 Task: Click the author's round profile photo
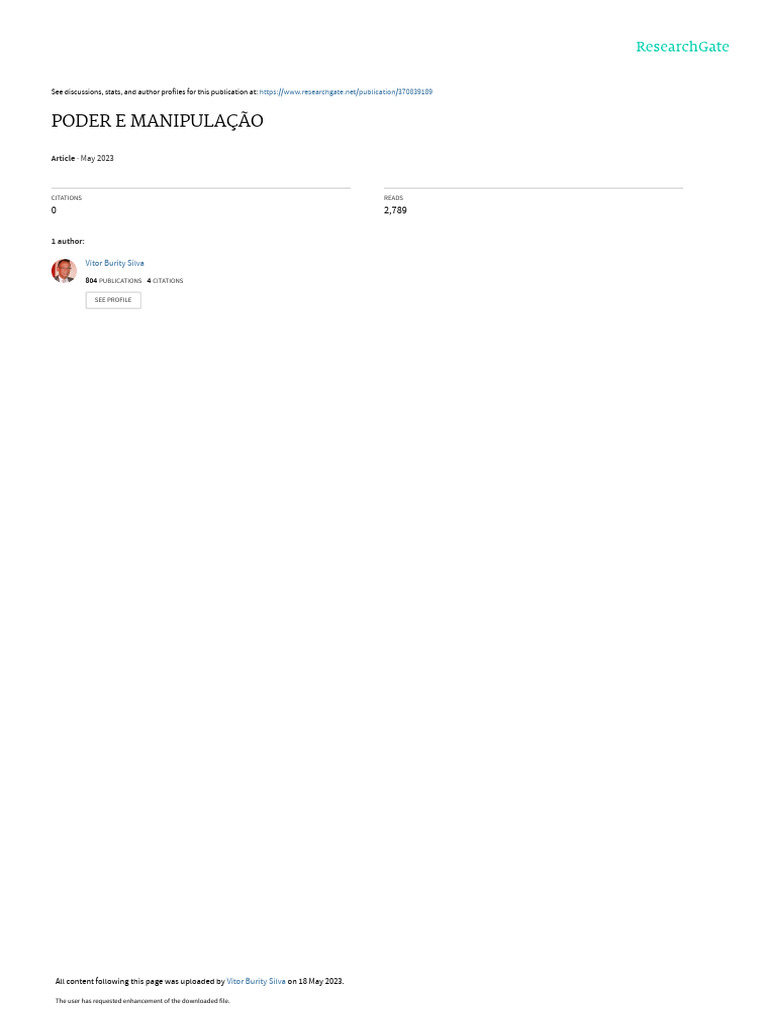tap(64, 270)
